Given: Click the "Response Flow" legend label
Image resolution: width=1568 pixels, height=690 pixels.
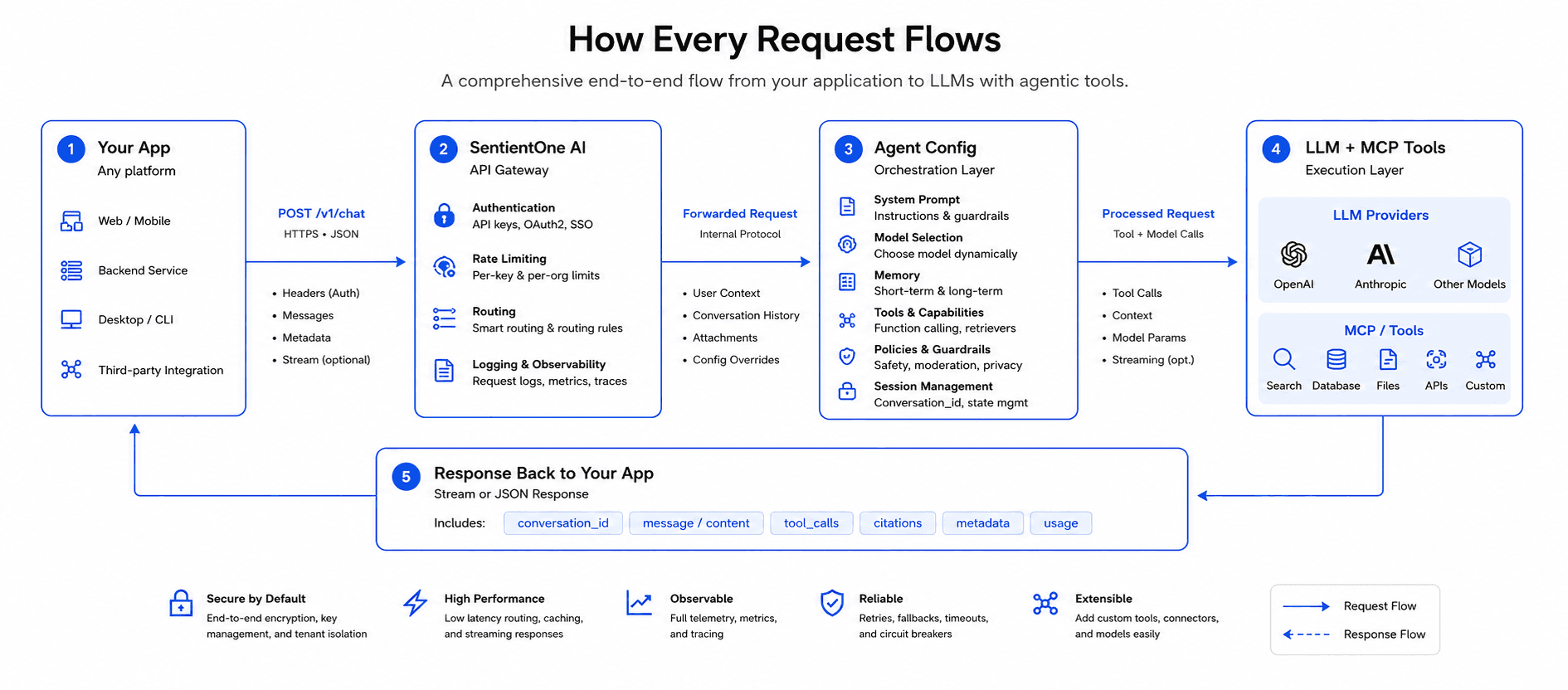Looking at the screenshot, I should 1384,634.
